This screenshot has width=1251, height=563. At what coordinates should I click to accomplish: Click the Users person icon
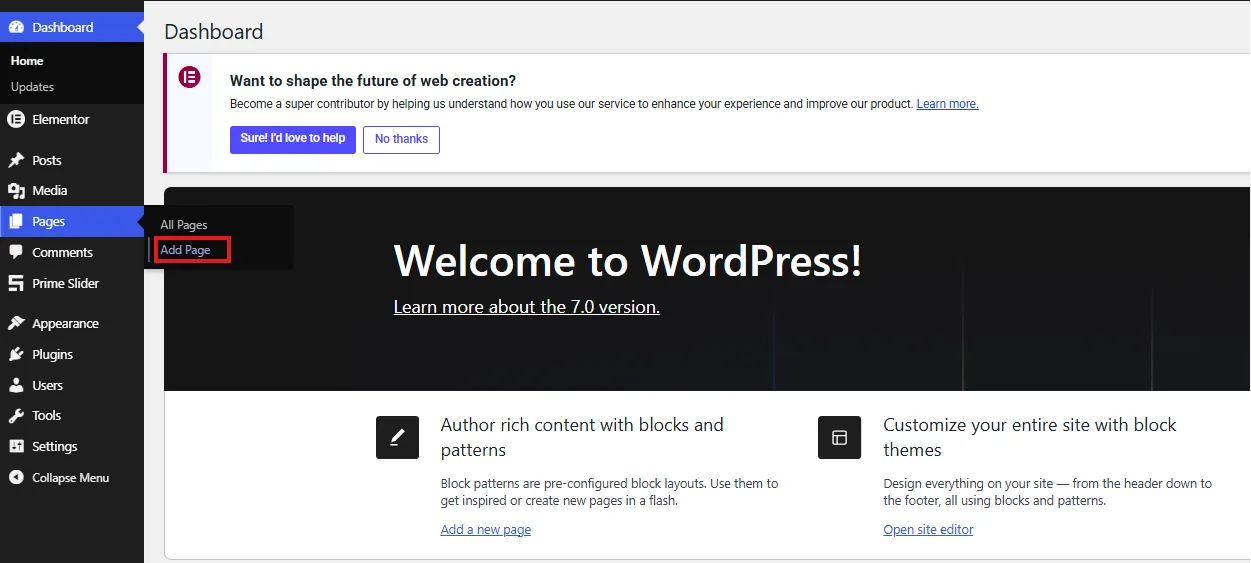click(x=16, y=385)
